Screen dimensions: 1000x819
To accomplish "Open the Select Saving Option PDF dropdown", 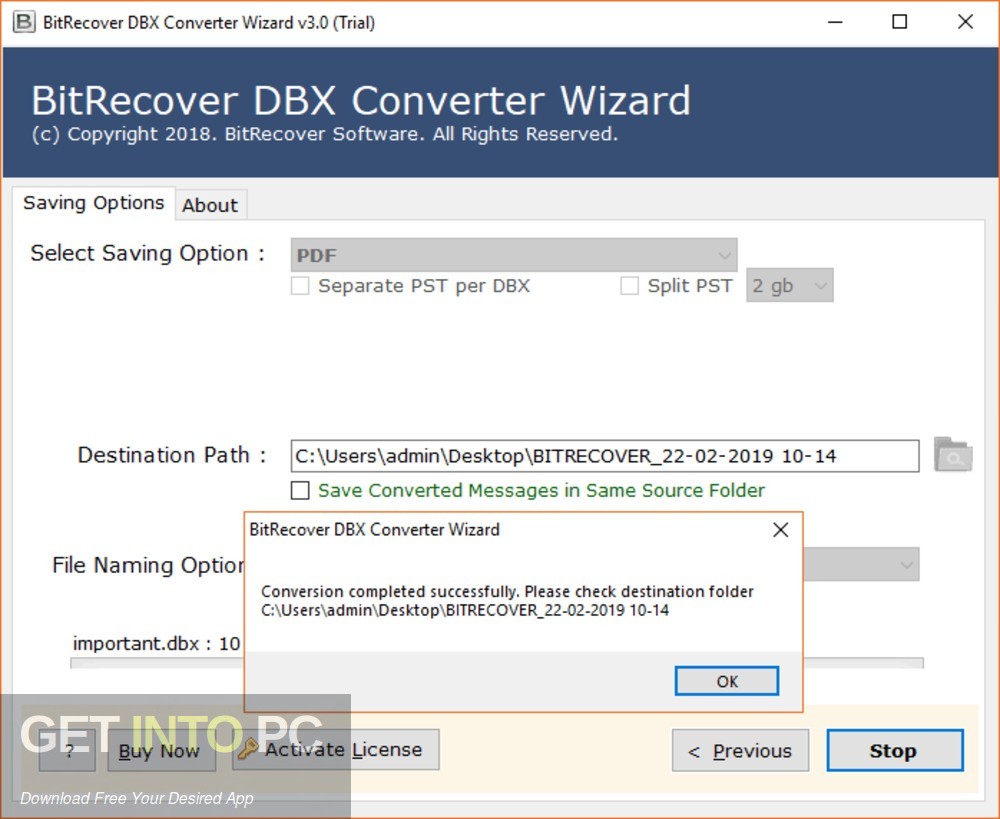I will 513,255.
